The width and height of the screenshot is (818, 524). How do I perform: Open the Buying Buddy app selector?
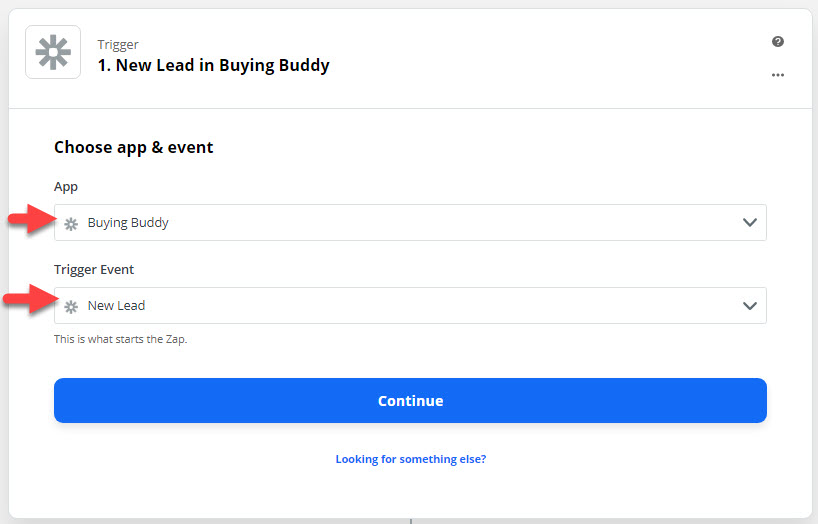click(x=410, y=223)
